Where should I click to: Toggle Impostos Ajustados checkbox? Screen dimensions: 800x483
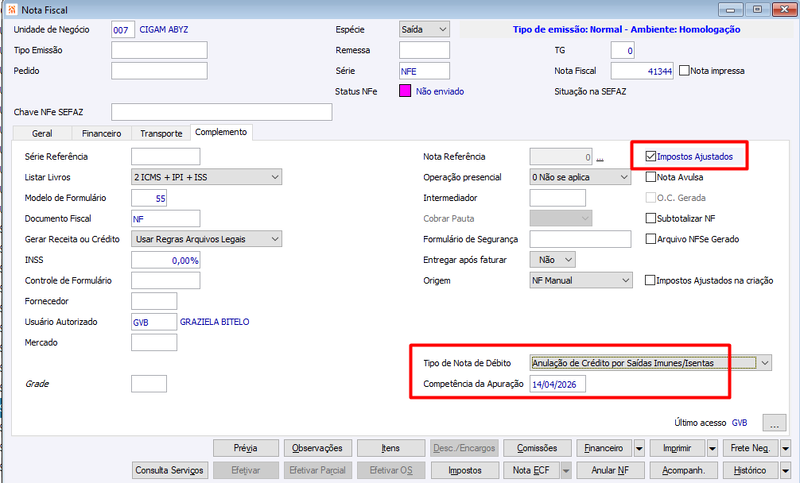(x=651, y=157)
